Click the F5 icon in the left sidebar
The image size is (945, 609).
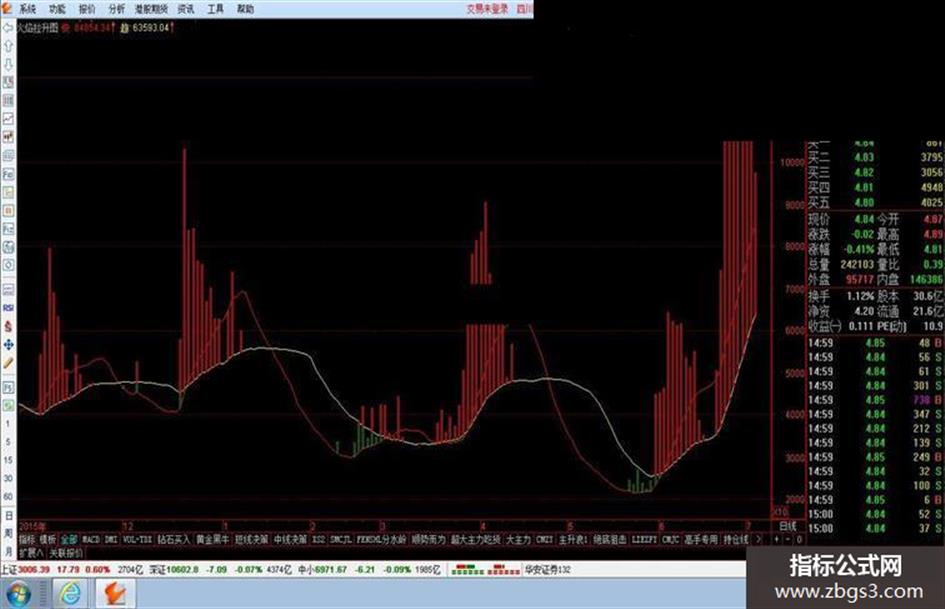click(8, 387)
